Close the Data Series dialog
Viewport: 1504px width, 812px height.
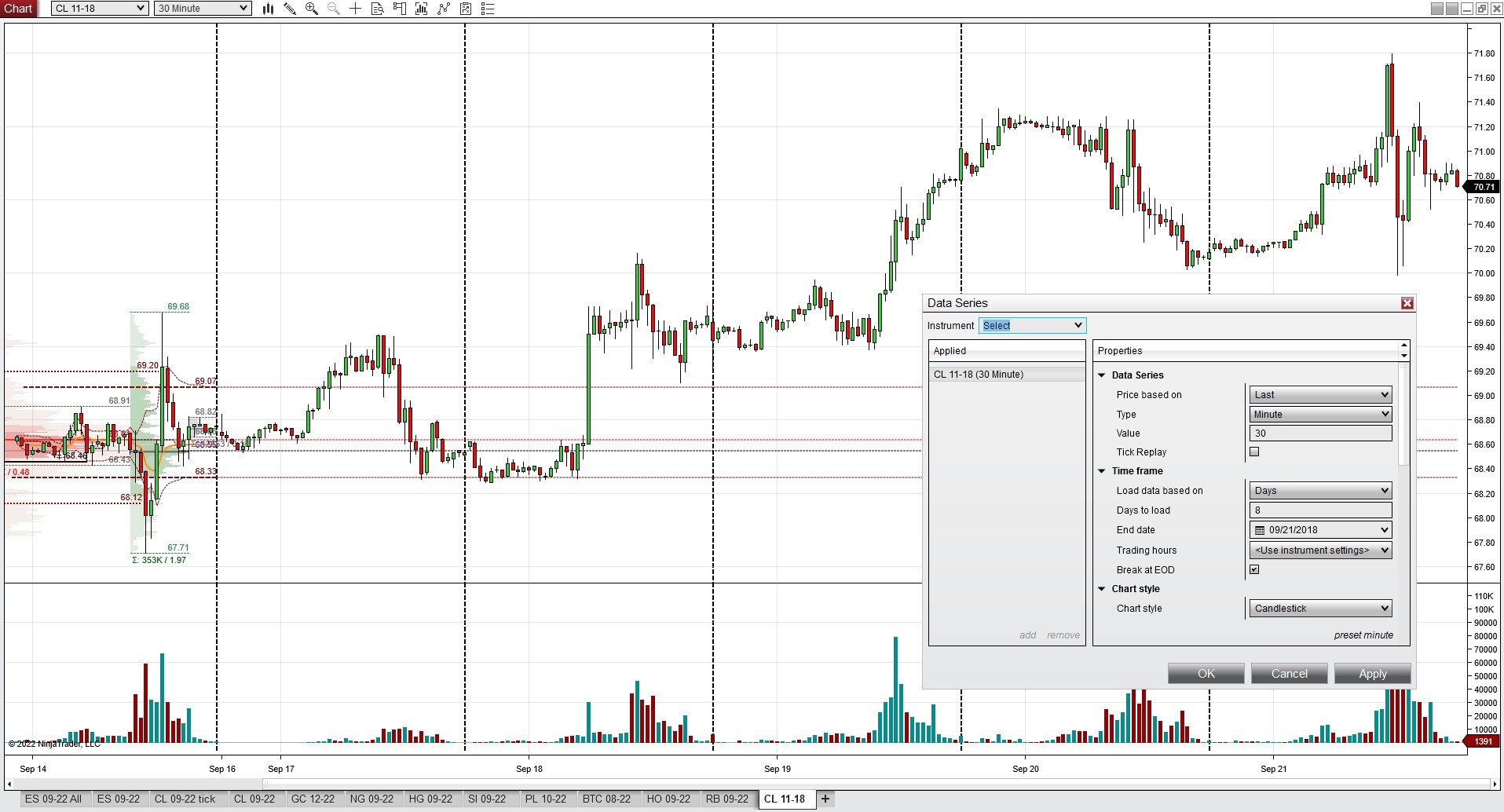(1407, 303)
